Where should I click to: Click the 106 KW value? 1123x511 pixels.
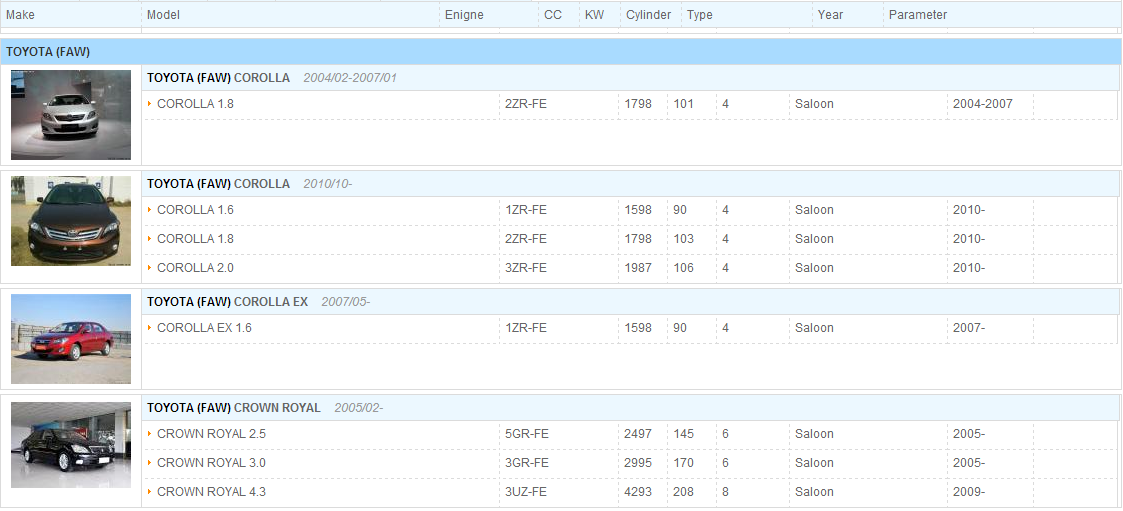pyautogui.click(x=683, y=268)
